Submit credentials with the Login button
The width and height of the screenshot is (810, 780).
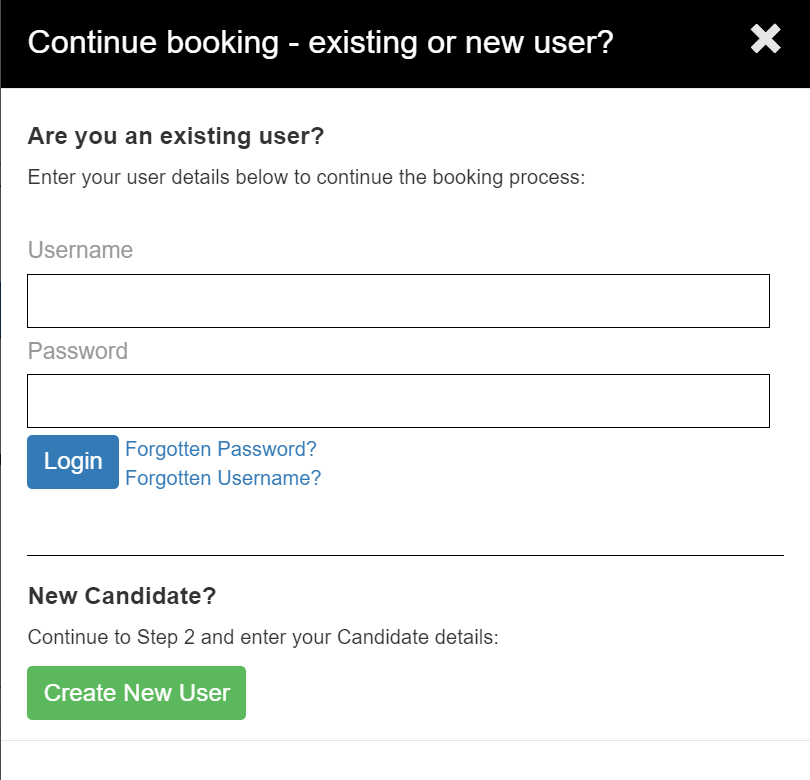(73, 462)
